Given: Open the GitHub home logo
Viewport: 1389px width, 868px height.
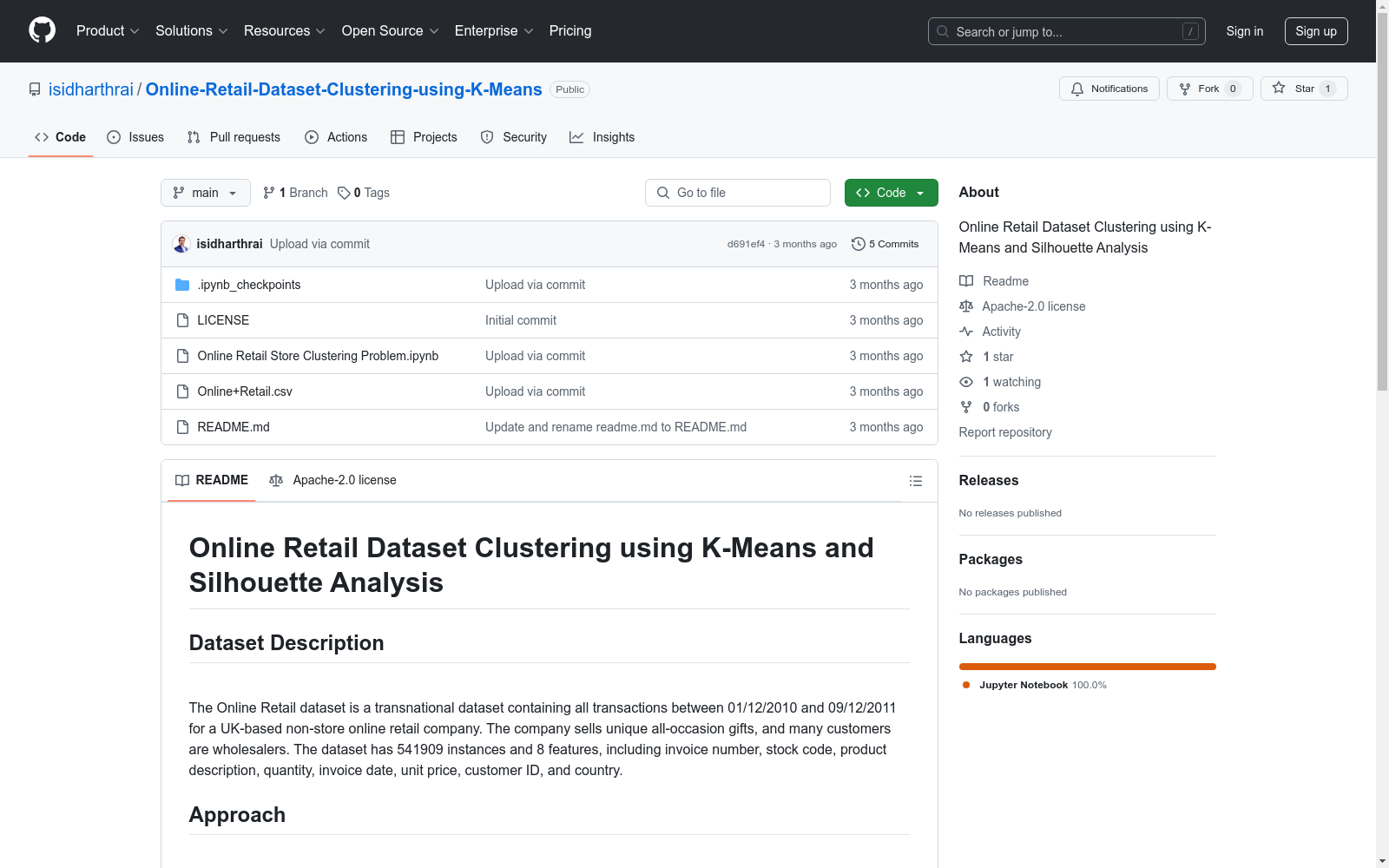Looking at the screenshot, I should tap(42, 30).
